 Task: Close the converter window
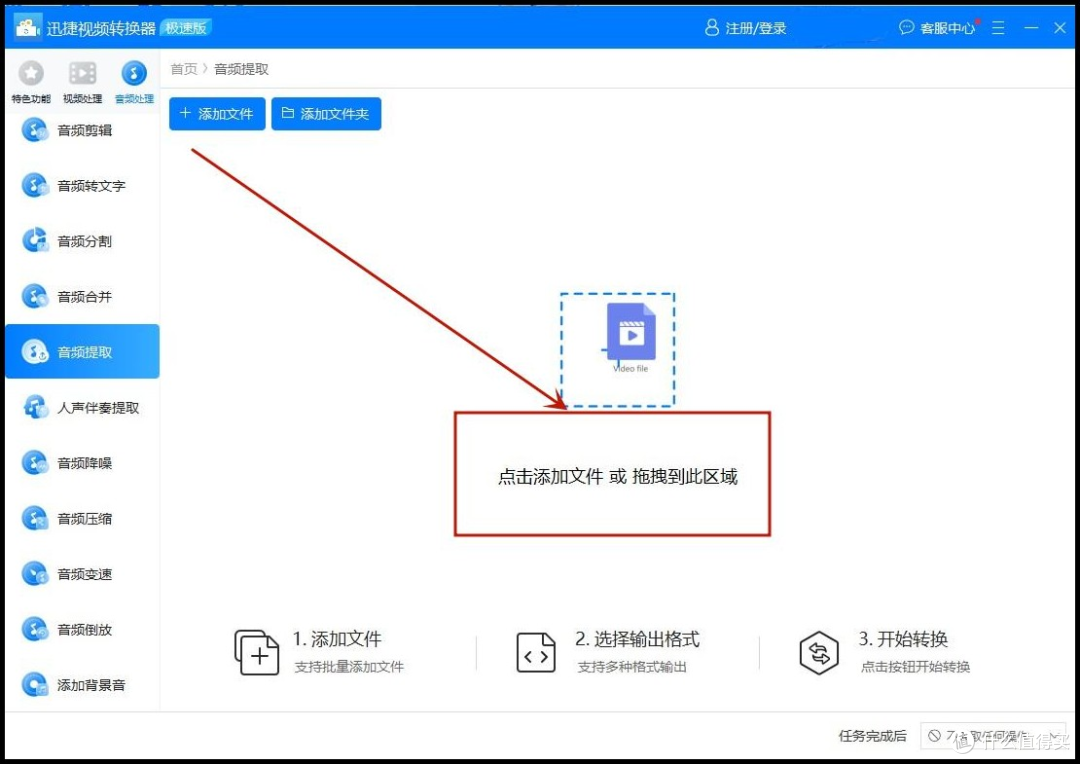click(1060, 28)
